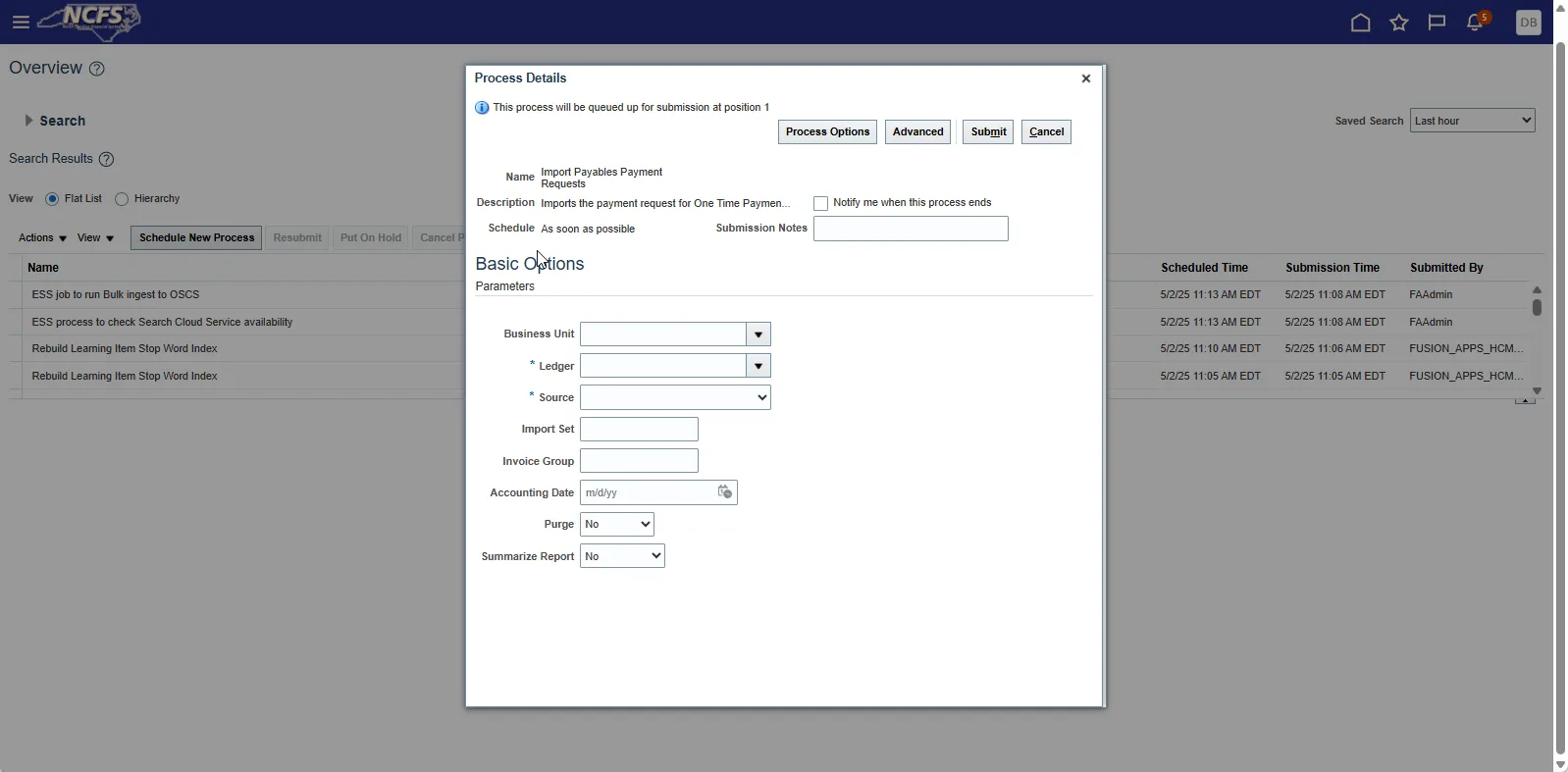Viewport: 1568px width, 772px height.
Task: Open Favorites star icon
Action: pyautogui.click(x=1398, y=23)
